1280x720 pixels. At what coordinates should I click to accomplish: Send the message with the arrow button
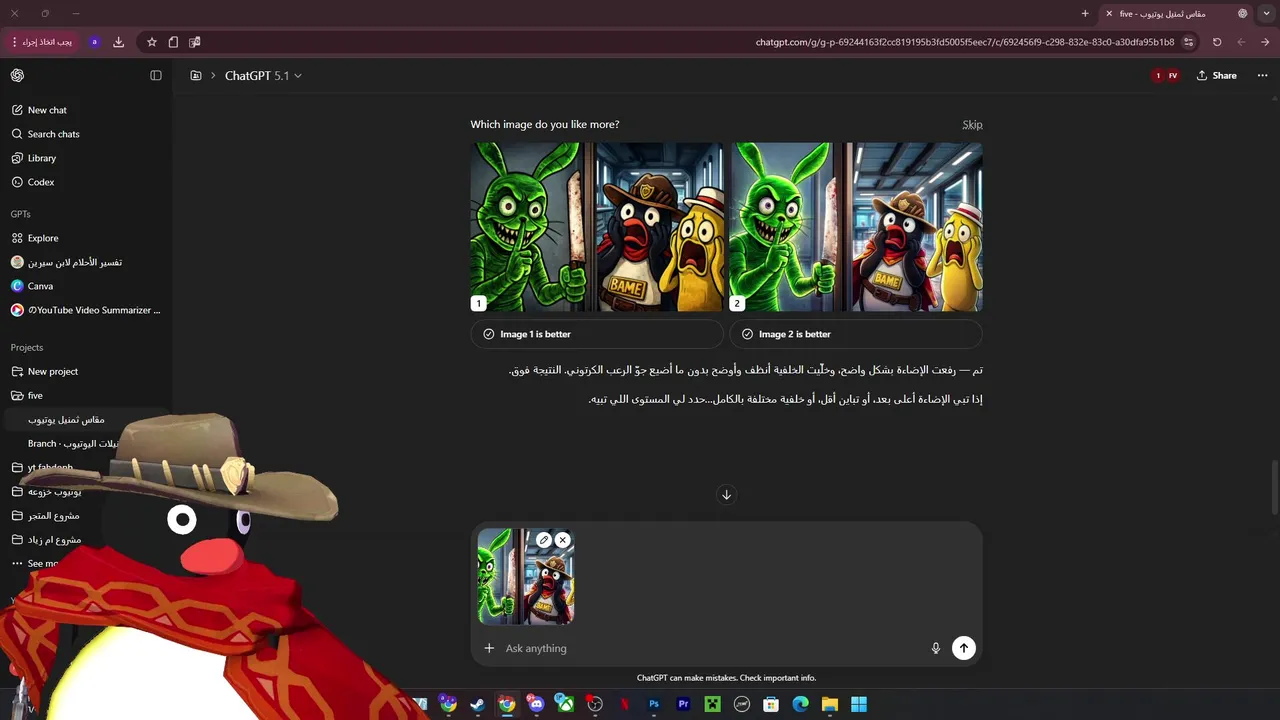point(964,648)
